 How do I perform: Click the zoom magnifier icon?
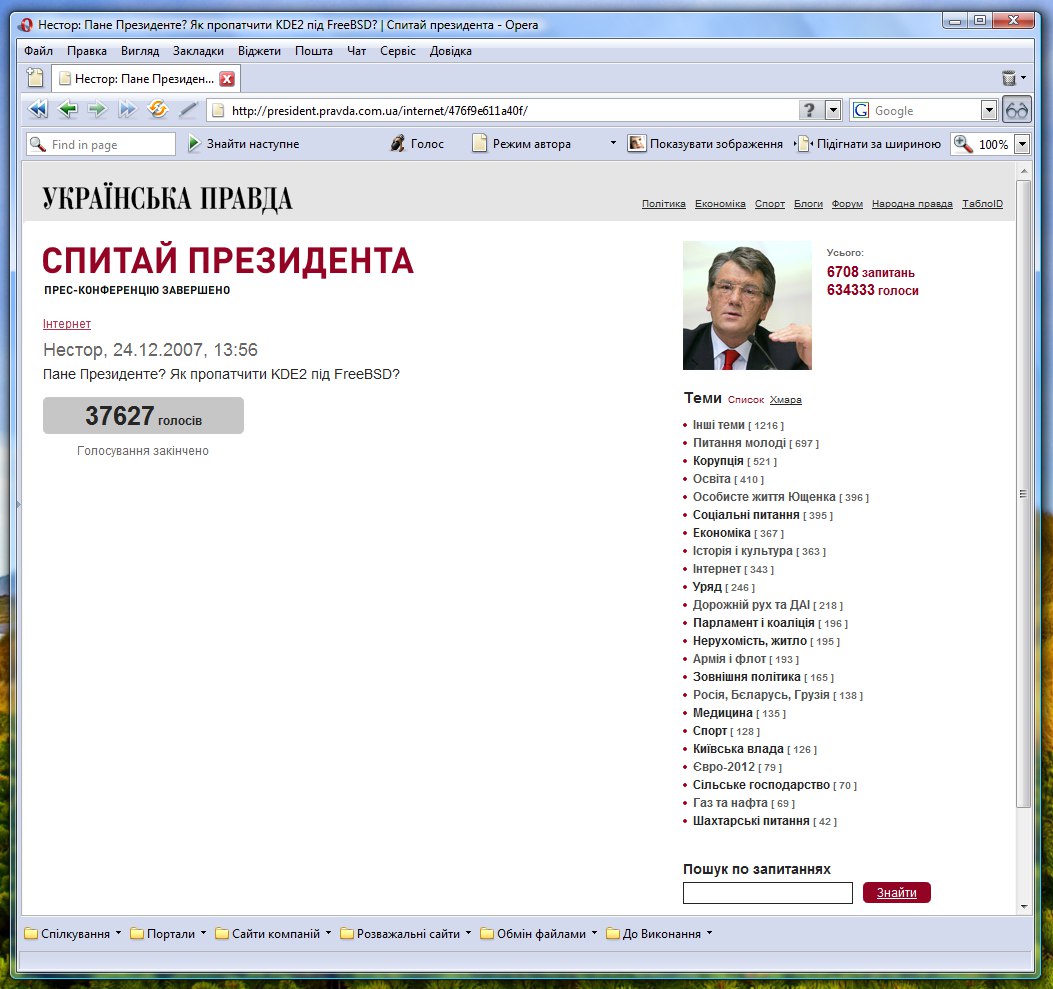(963, 144)
